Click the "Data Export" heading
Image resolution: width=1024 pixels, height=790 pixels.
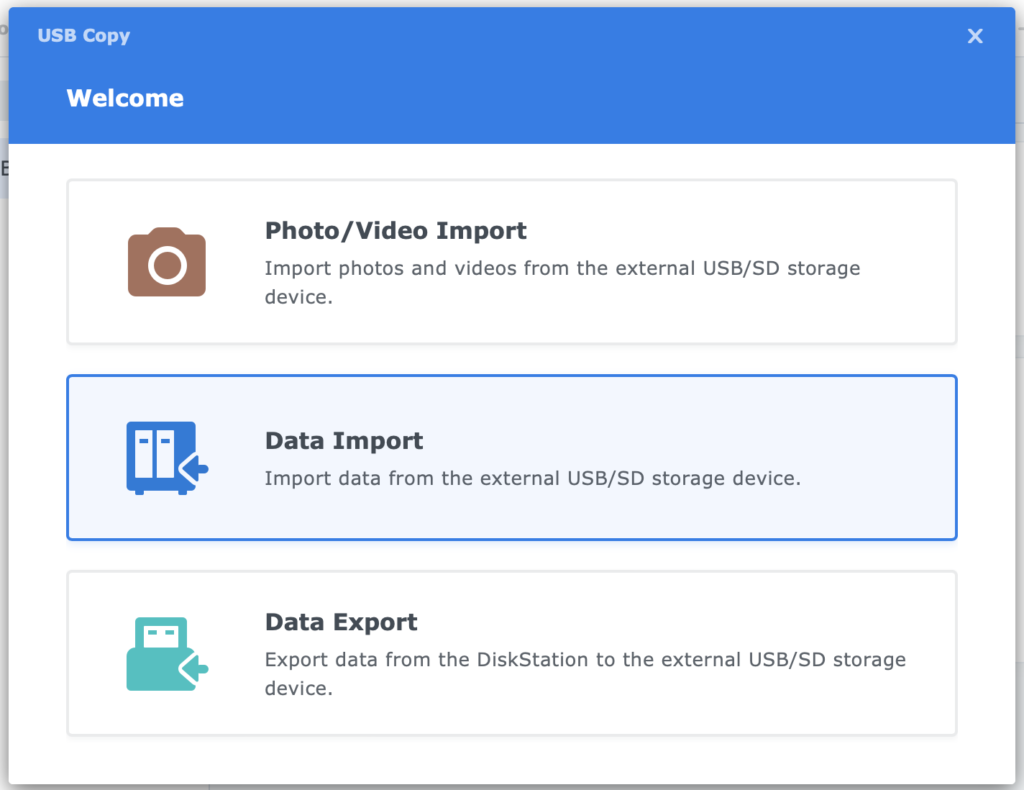click(341, 621)
